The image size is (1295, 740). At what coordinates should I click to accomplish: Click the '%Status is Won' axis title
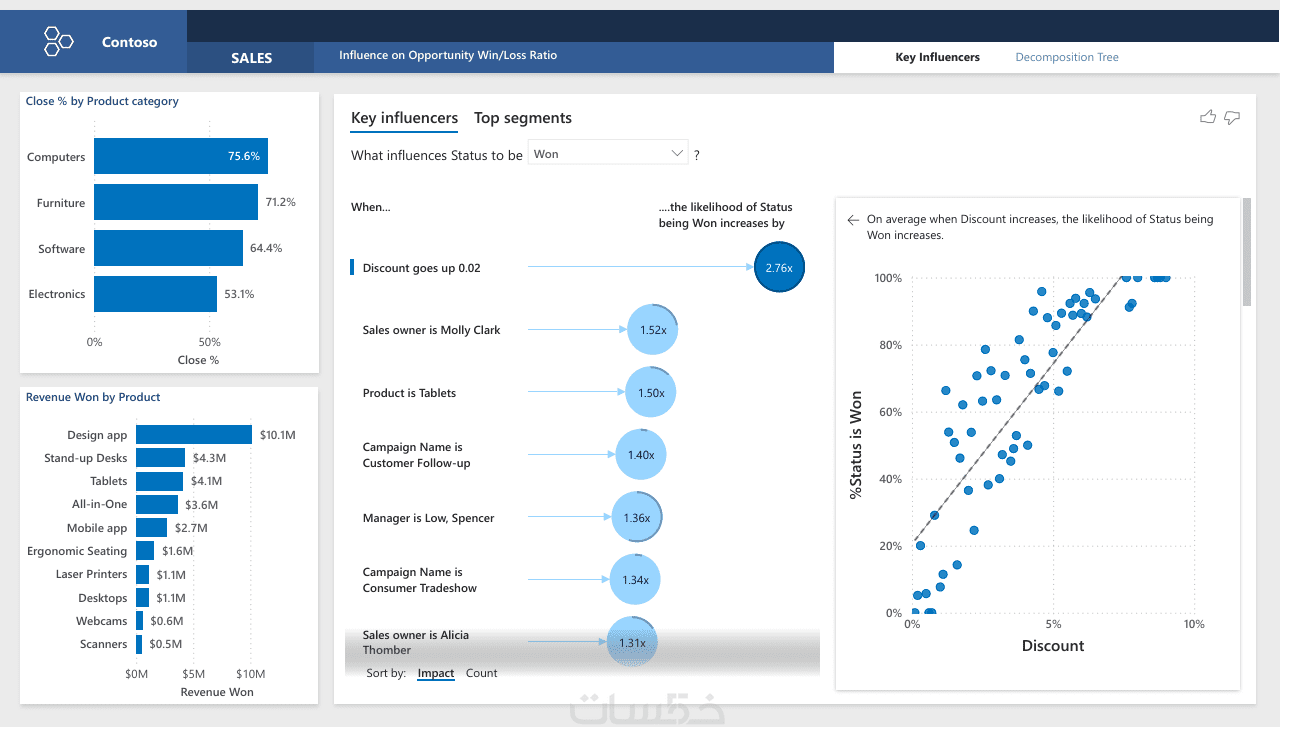pos(856,445)
